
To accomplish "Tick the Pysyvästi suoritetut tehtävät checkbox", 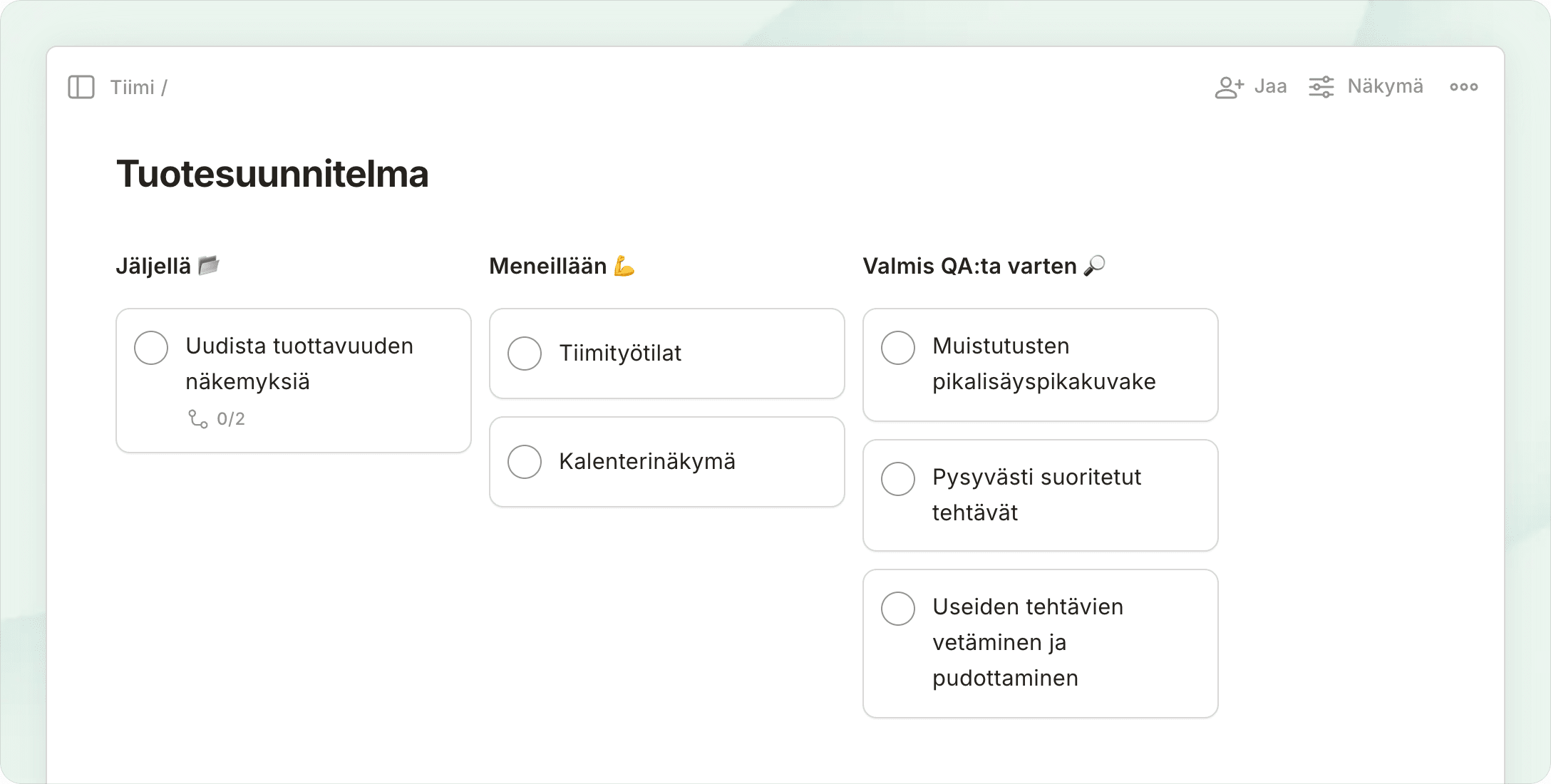I will [x=898, y=479].
